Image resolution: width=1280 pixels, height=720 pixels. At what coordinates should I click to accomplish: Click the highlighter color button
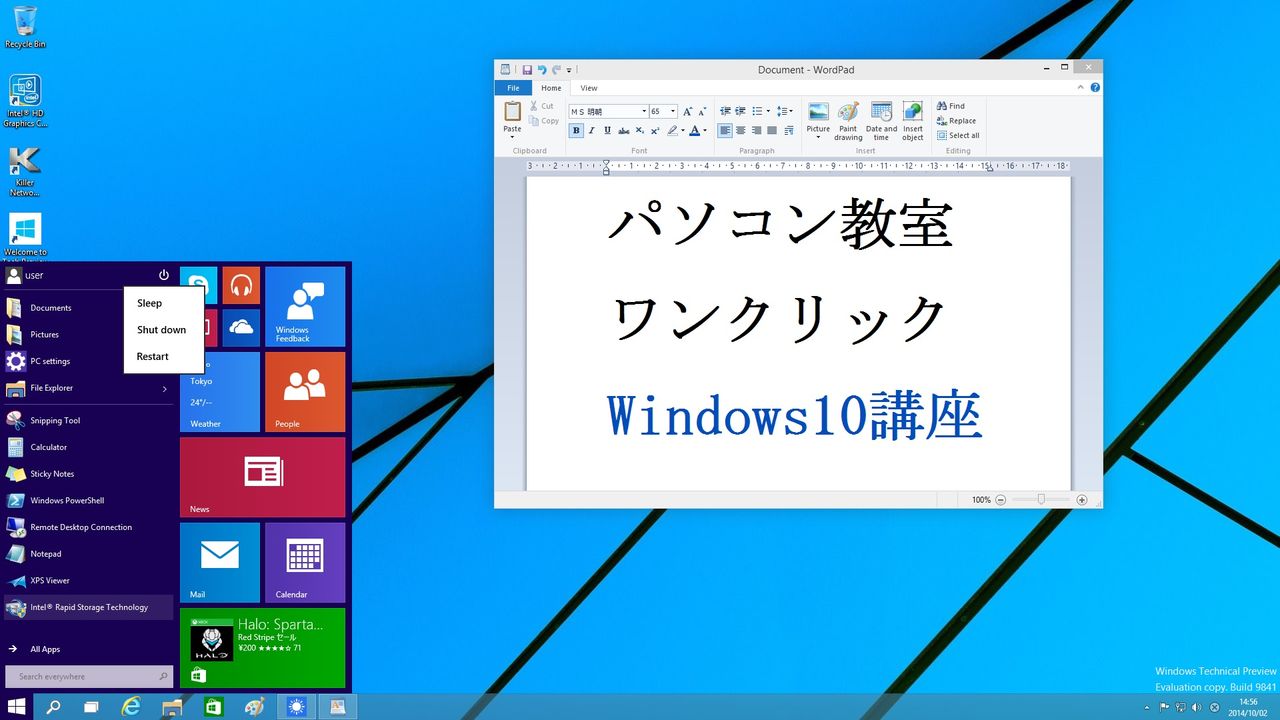[x=673, y=131]
